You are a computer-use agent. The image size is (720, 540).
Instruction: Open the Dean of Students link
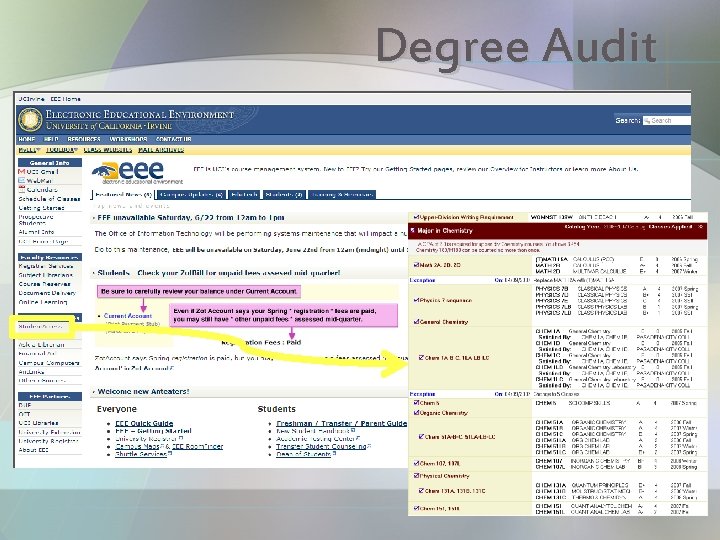coord(303,454)
